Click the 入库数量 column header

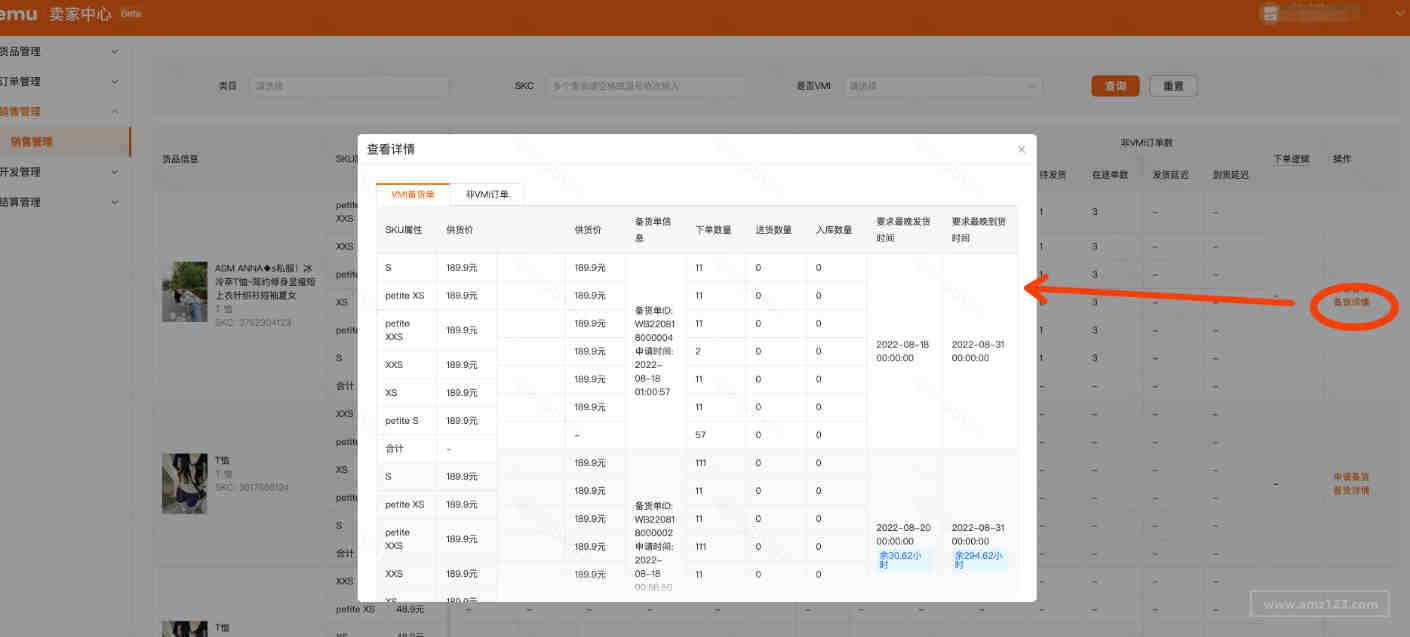(834, 230)
